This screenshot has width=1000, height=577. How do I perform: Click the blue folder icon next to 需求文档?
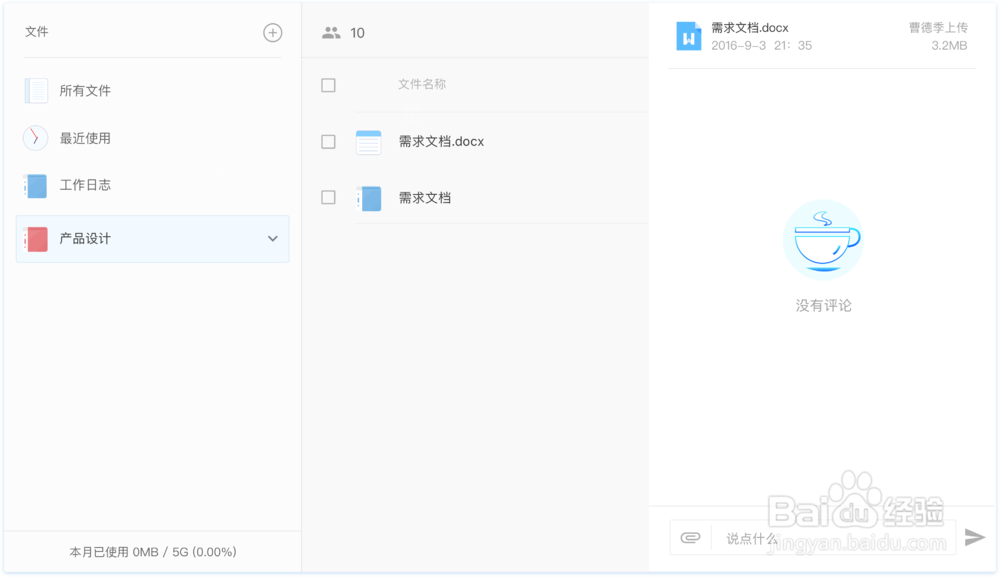pos(369,198)
